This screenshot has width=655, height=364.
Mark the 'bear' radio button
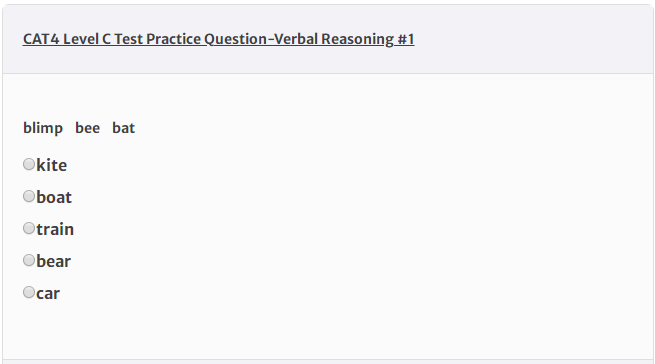tap(29, 260)
